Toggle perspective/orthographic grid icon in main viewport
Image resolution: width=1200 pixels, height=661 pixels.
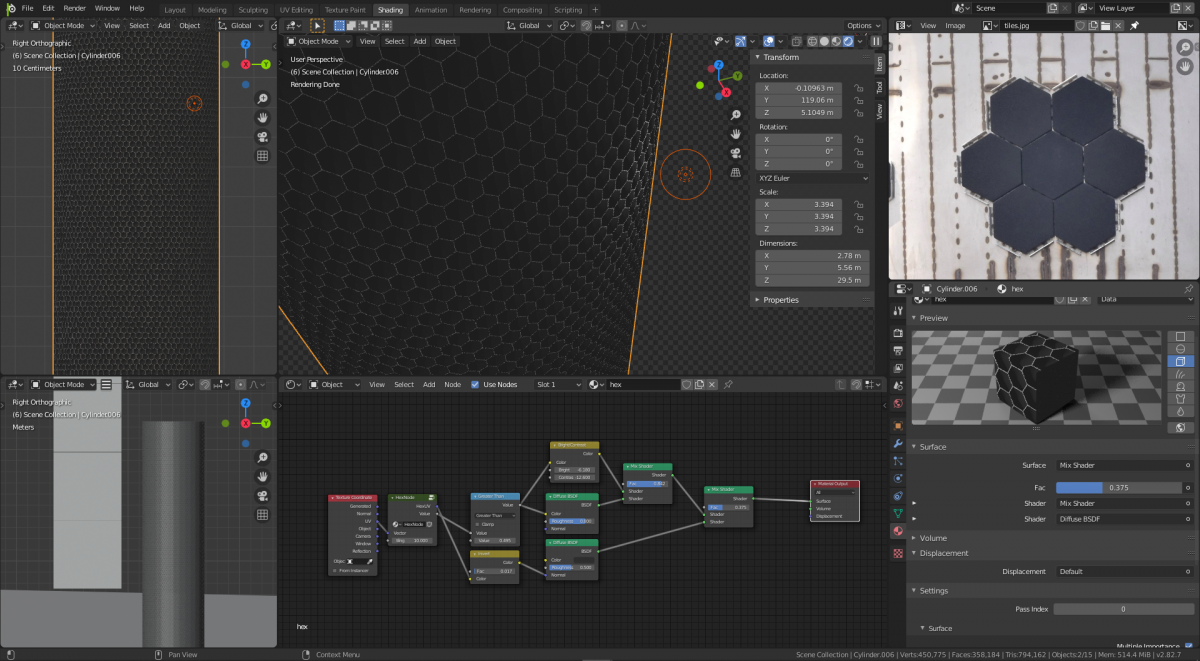pos(735,172)
